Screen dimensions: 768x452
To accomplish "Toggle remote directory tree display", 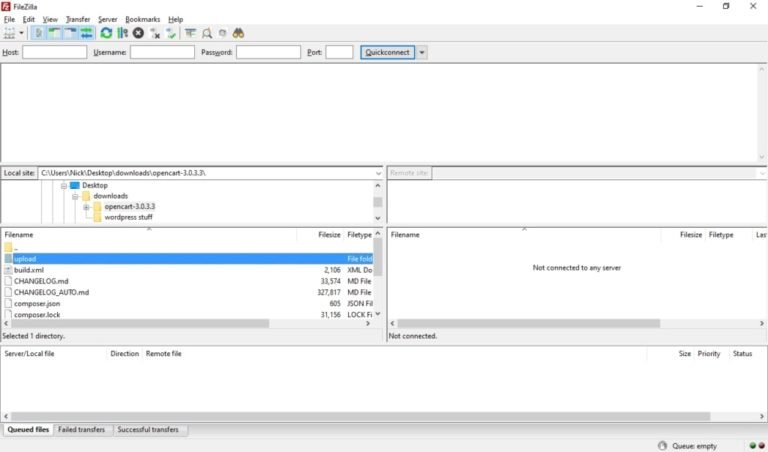I will 70,33.
